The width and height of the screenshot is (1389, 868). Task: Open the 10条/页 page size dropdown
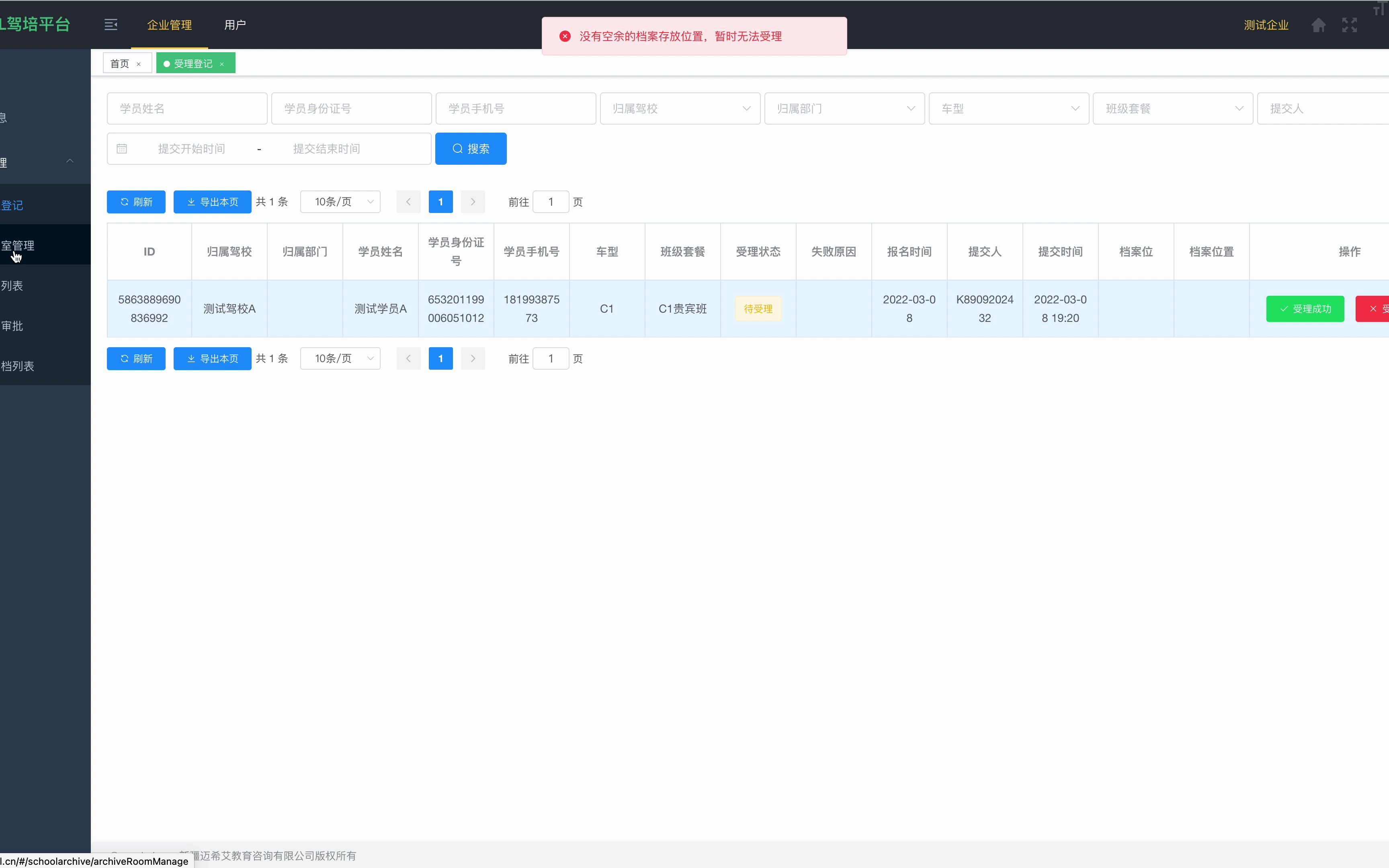click(340, 201)
